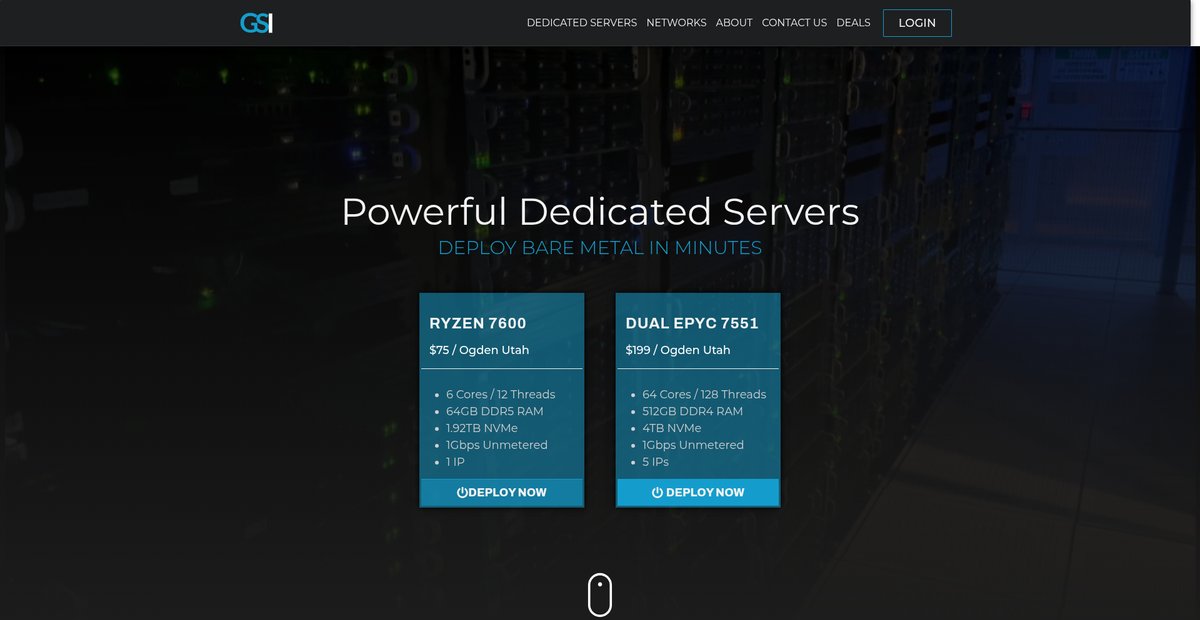Select Contact Us in navigation

(x=794, y=22)
